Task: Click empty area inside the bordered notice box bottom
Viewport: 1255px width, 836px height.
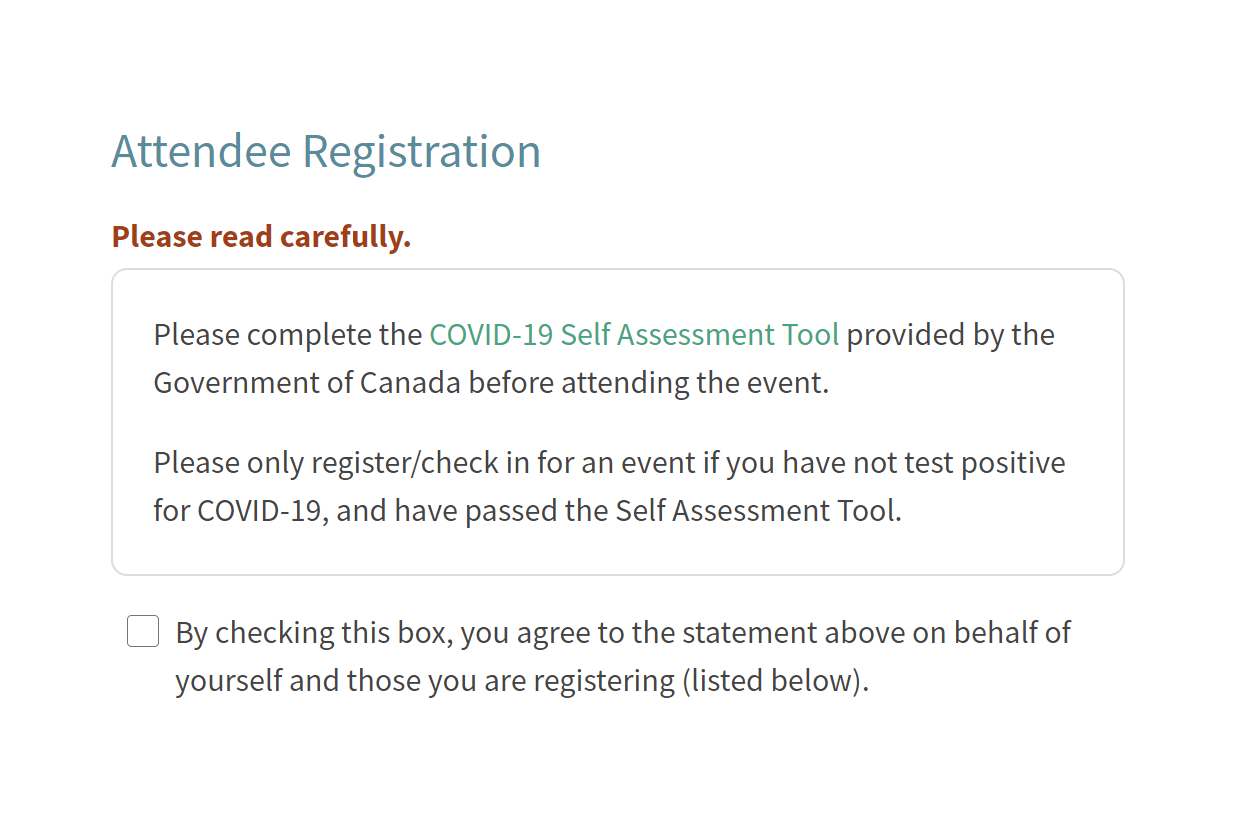Action: coord(617,552)
